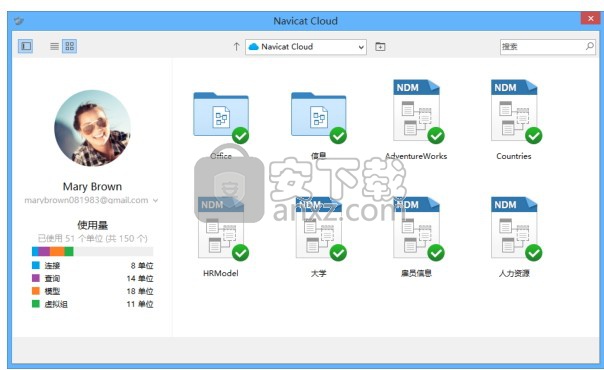
Task: Click the Countries file name label
Action: click(514, 156)
